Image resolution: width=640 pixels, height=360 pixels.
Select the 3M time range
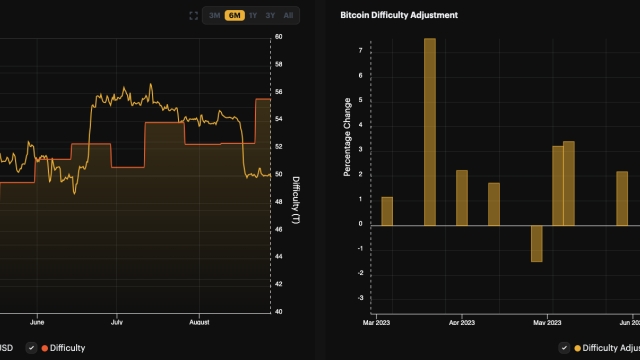(214, 16)
